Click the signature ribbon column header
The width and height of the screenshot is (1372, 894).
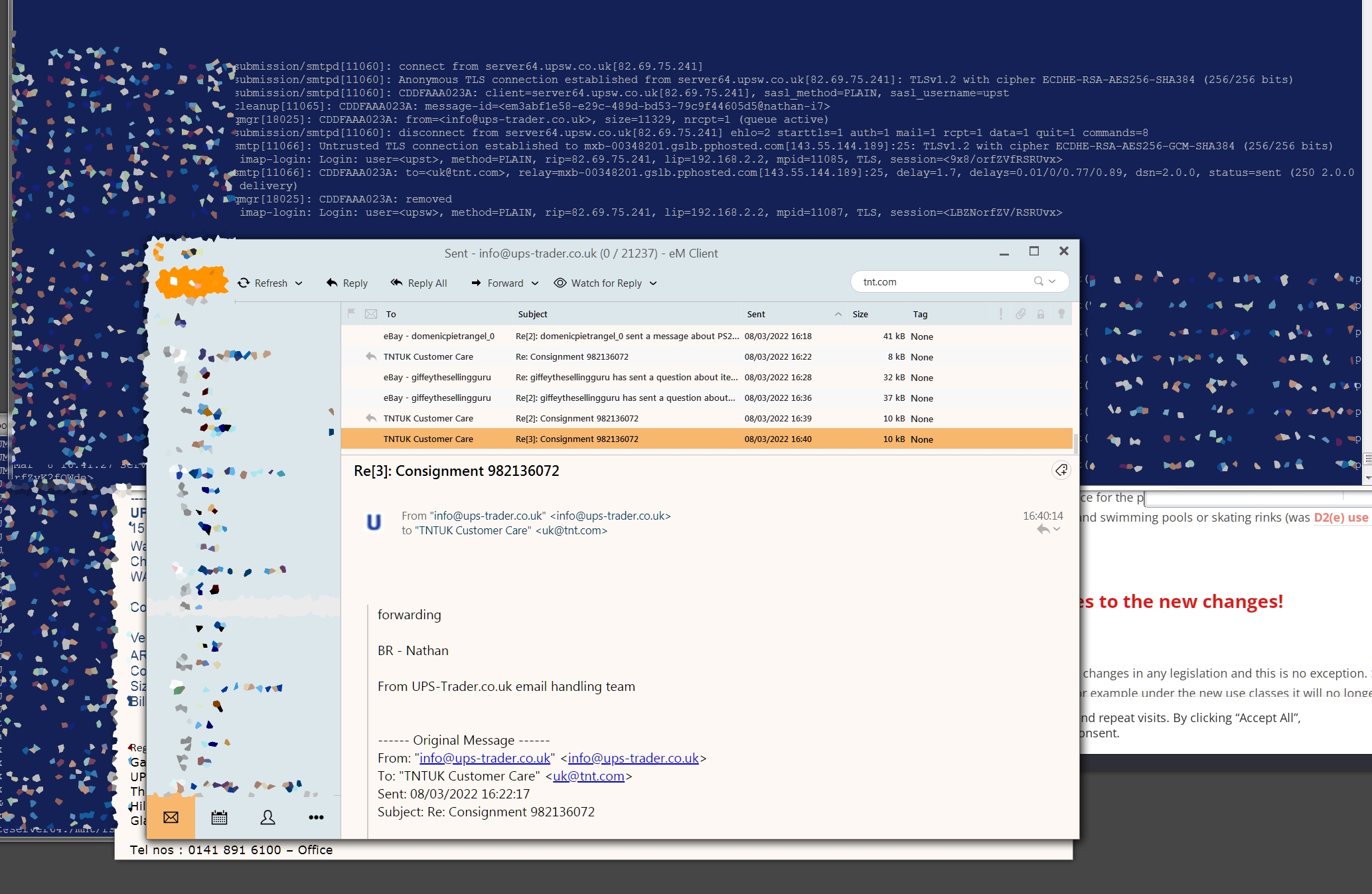(x=1061, y=314)
